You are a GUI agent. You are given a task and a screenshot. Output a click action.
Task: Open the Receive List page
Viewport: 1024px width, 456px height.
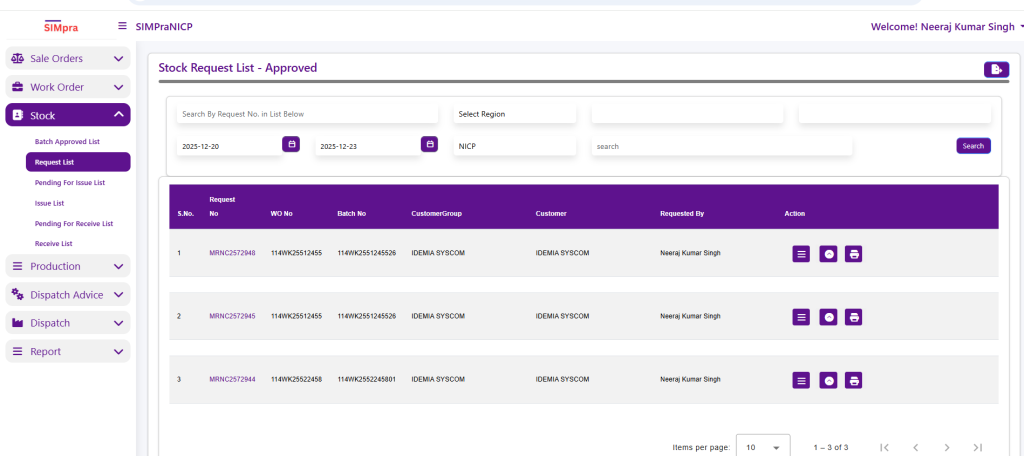point(54,244)
